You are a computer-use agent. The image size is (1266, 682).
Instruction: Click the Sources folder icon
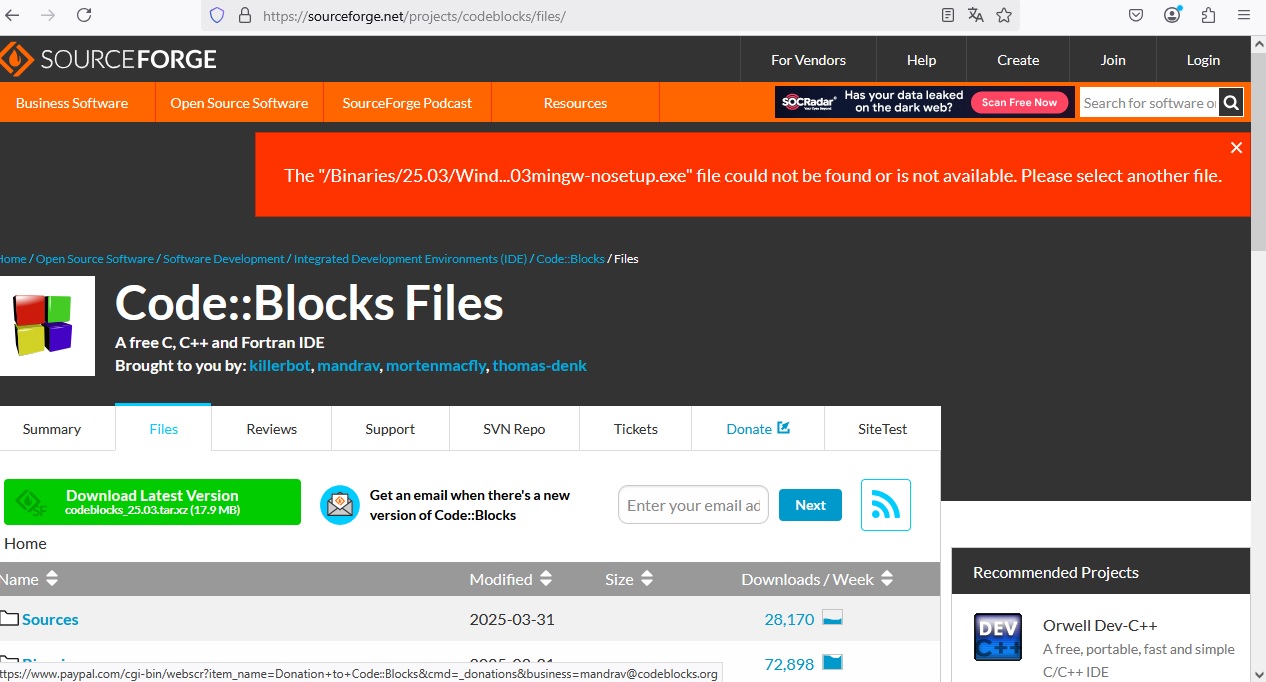tap(9, 618)
